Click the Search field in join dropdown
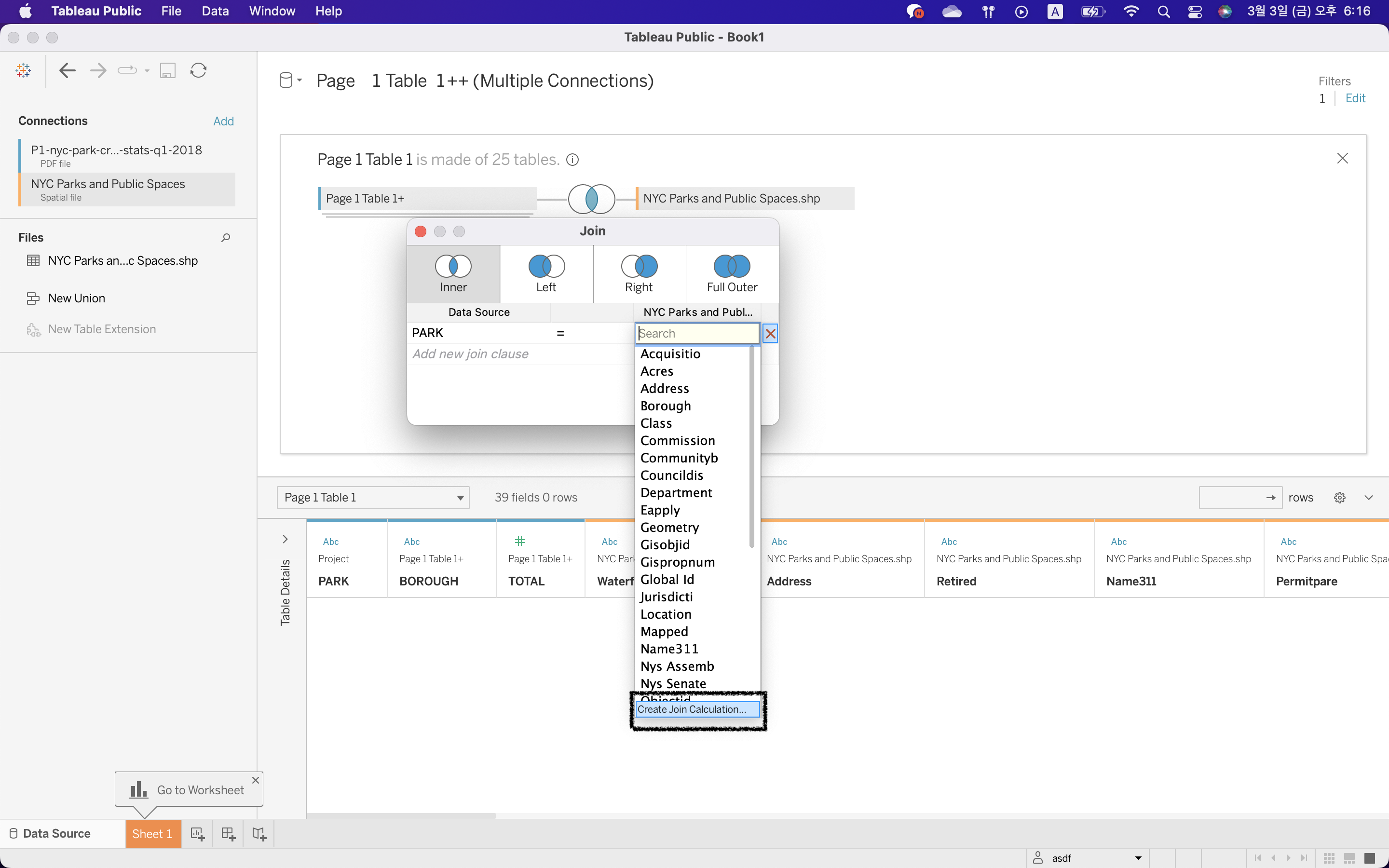The image size is (1389, 868). (x=697, y=334)
